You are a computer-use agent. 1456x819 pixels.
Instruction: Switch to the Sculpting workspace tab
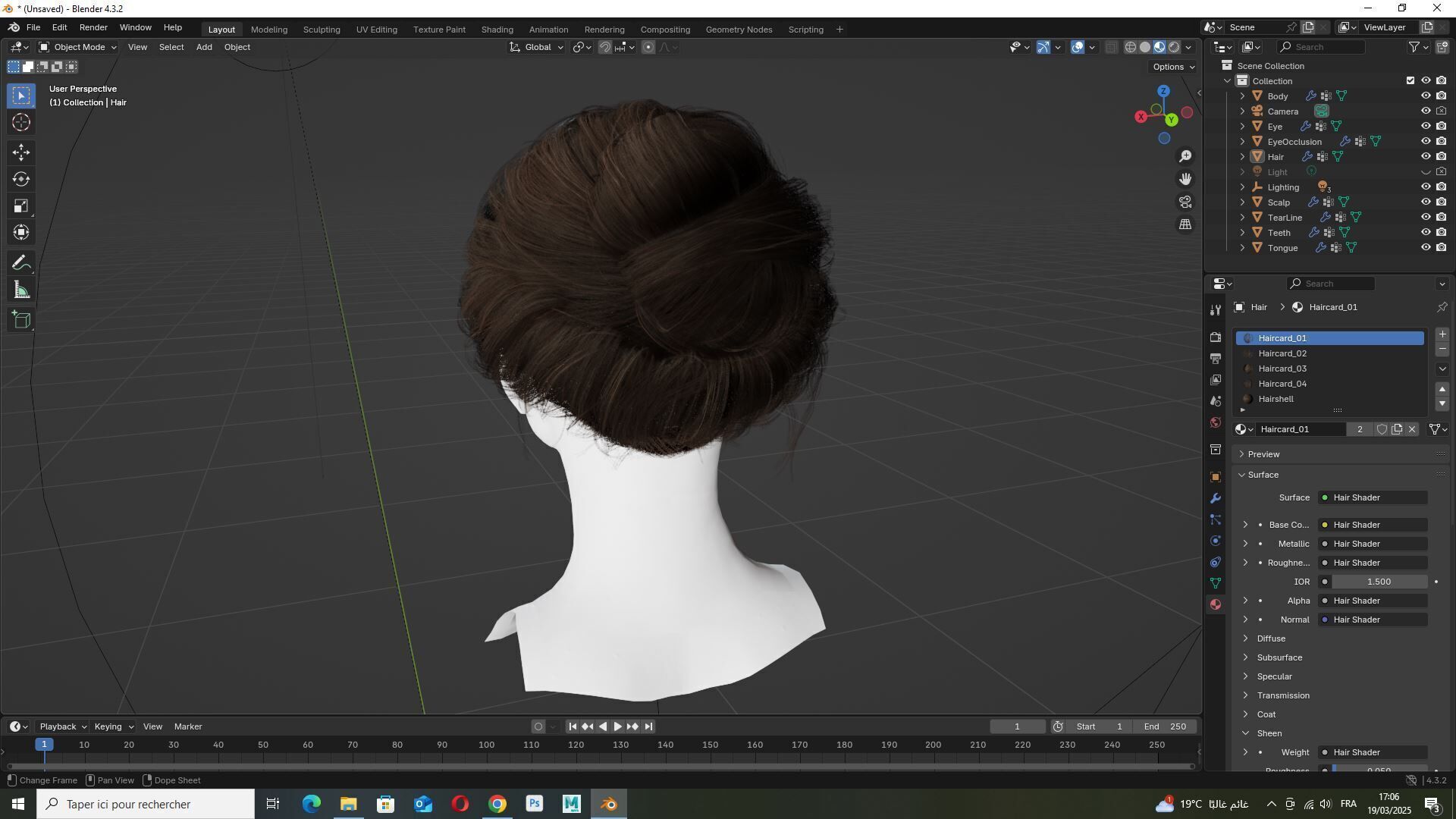point(322,30)
